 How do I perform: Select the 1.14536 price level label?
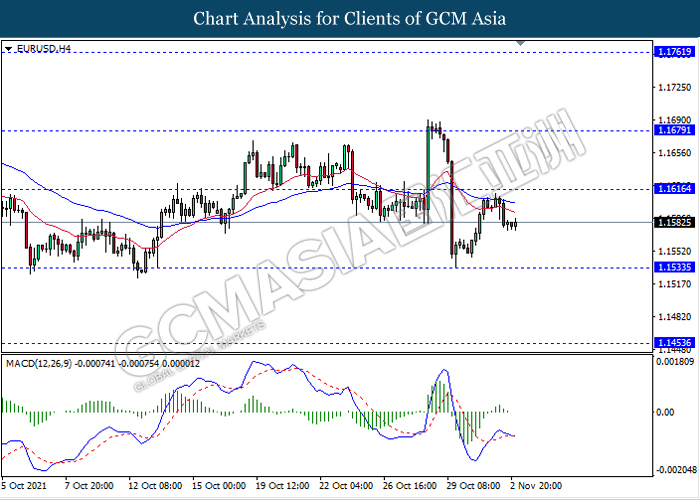click(675, 343)
